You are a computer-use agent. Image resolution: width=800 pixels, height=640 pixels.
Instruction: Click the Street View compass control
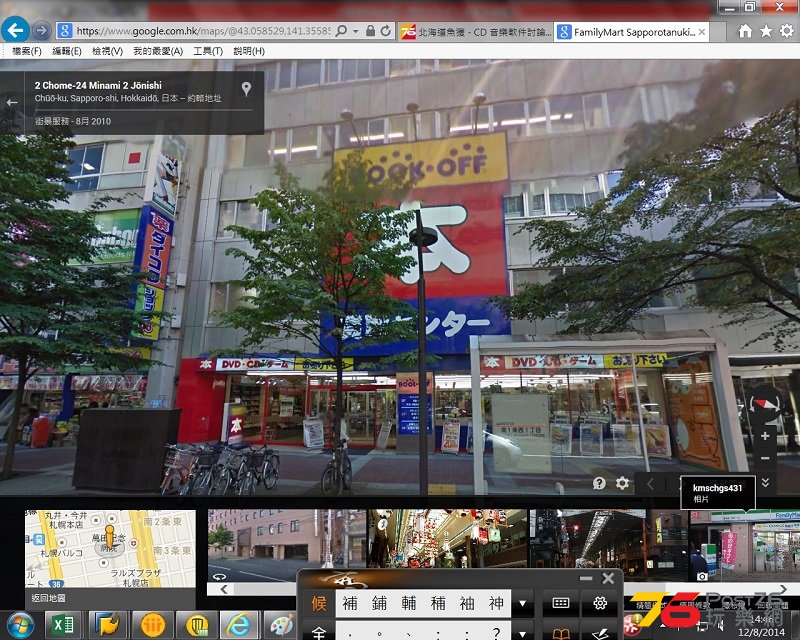[766, 404]
